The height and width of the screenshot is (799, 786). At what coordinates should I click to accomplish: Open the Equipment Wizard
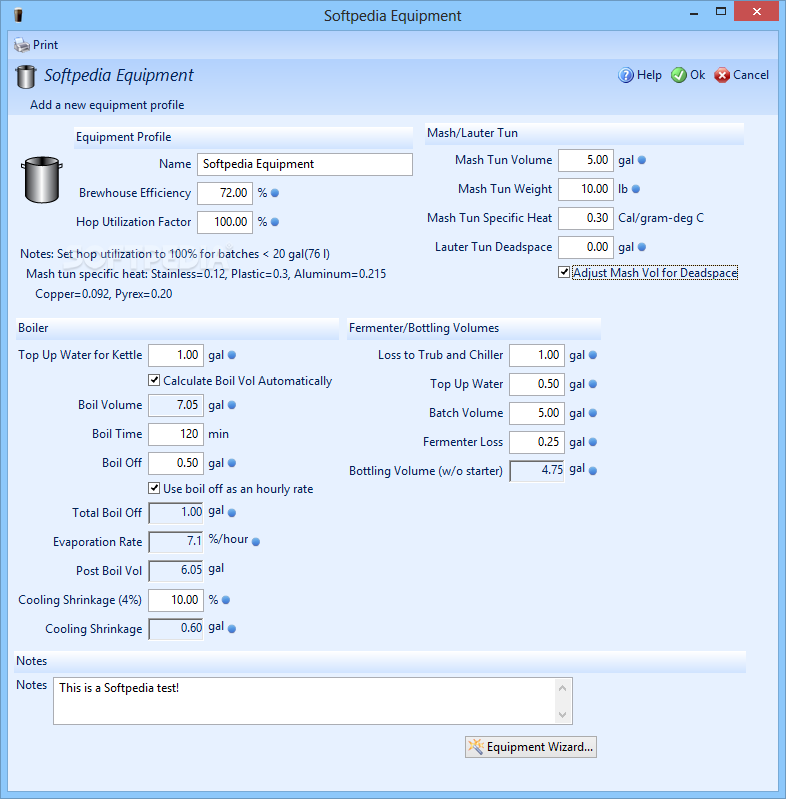pyautogui.click(x=531, y=747)
